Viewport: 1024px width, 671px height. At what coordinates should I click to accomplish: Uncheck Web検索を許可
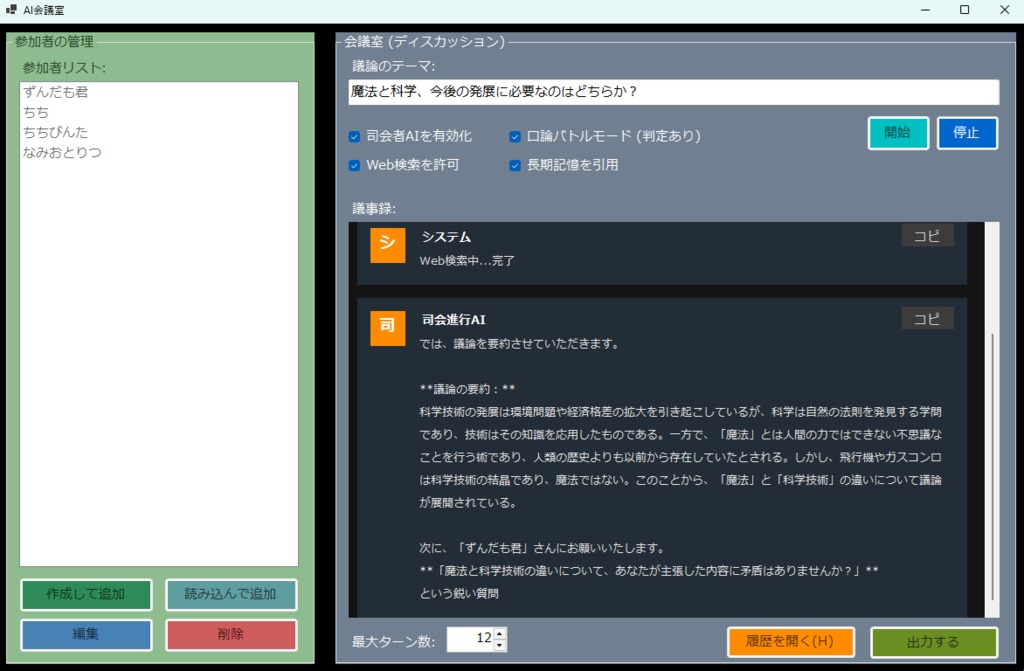click(x=353, y=165)
